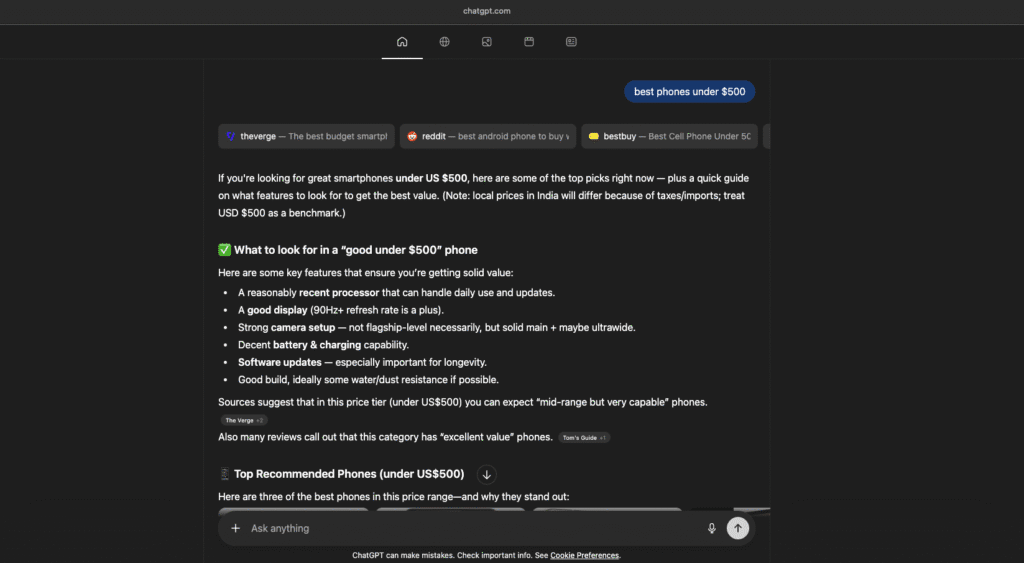Open Cookie Preferences link
The height and width of the screenshot is (563, 1024).
[x=584, y=555]
